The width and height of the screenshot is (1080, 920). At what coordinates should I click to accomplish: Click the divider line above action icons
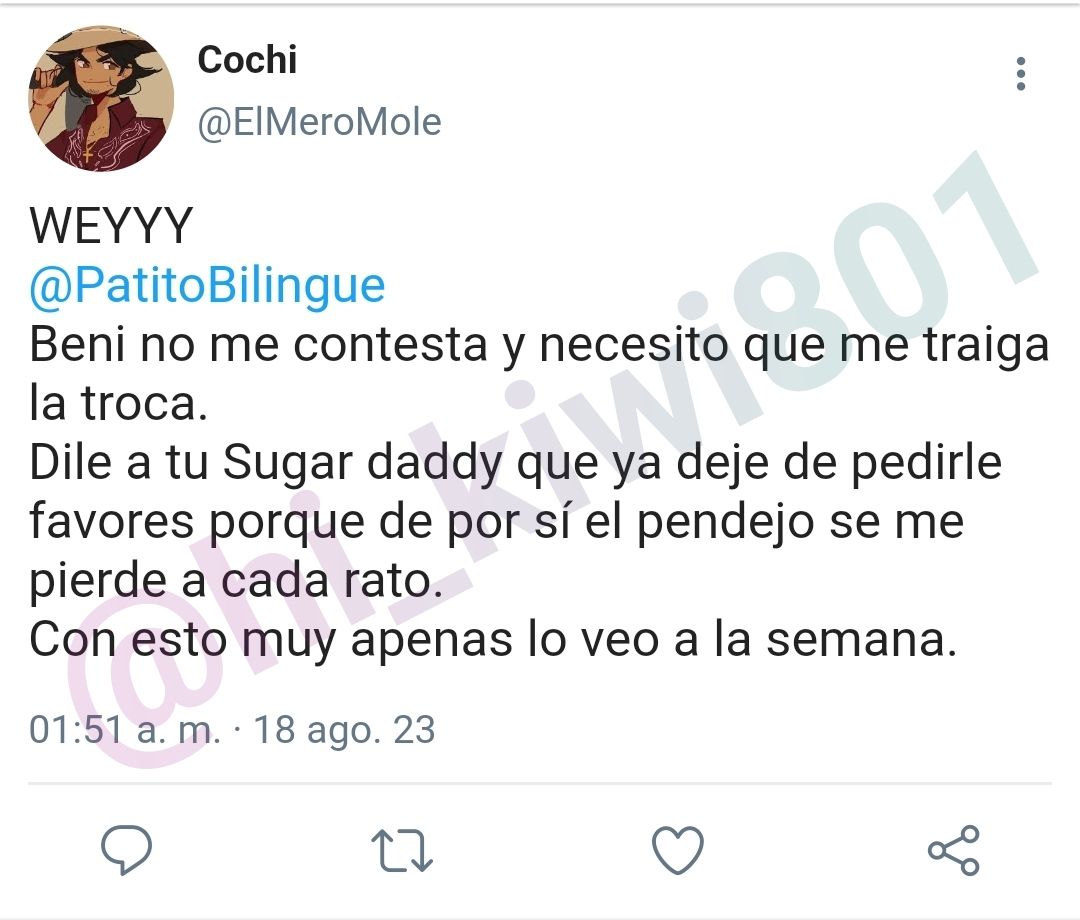tap(540, 783)
